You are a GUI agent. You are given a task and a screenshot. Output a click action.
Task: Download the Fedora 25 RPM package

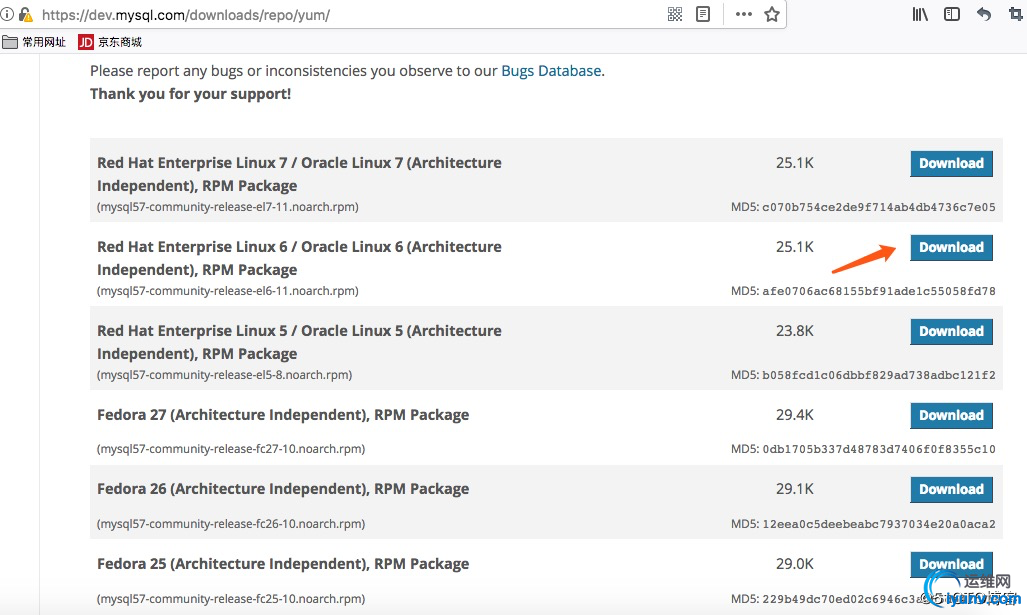click(951, 564)
